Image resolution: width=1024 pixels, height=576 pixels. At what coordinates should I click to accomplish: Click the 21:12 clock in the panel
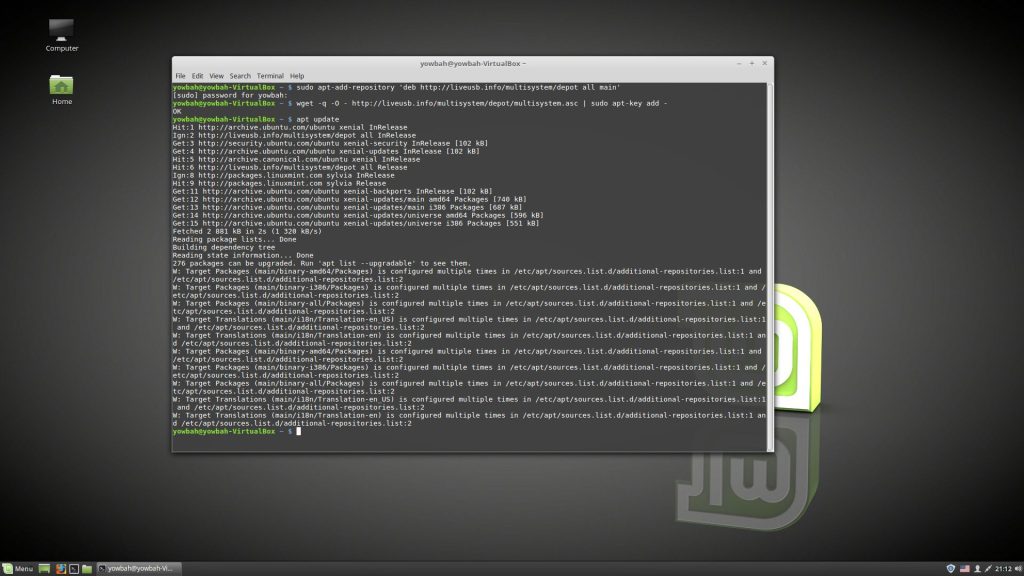click(x=1002, y=568)
